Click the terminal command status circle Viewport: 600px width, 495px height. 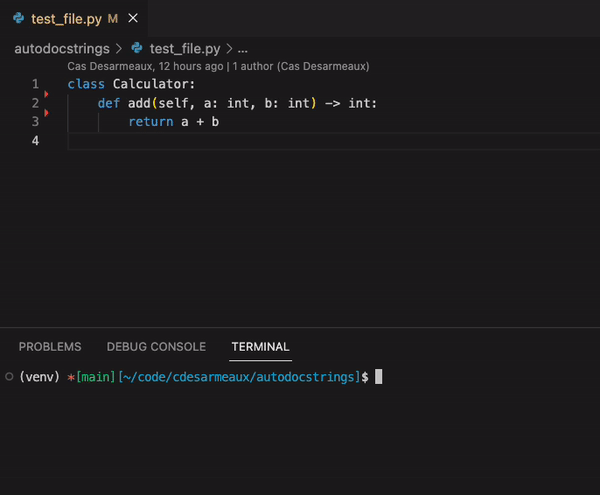point(9,377)
